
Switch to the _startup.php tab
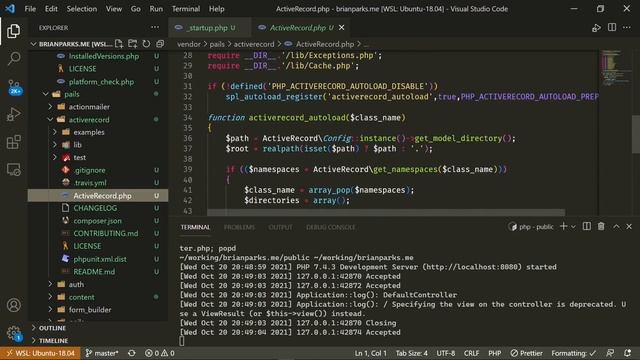coord(210,27)
